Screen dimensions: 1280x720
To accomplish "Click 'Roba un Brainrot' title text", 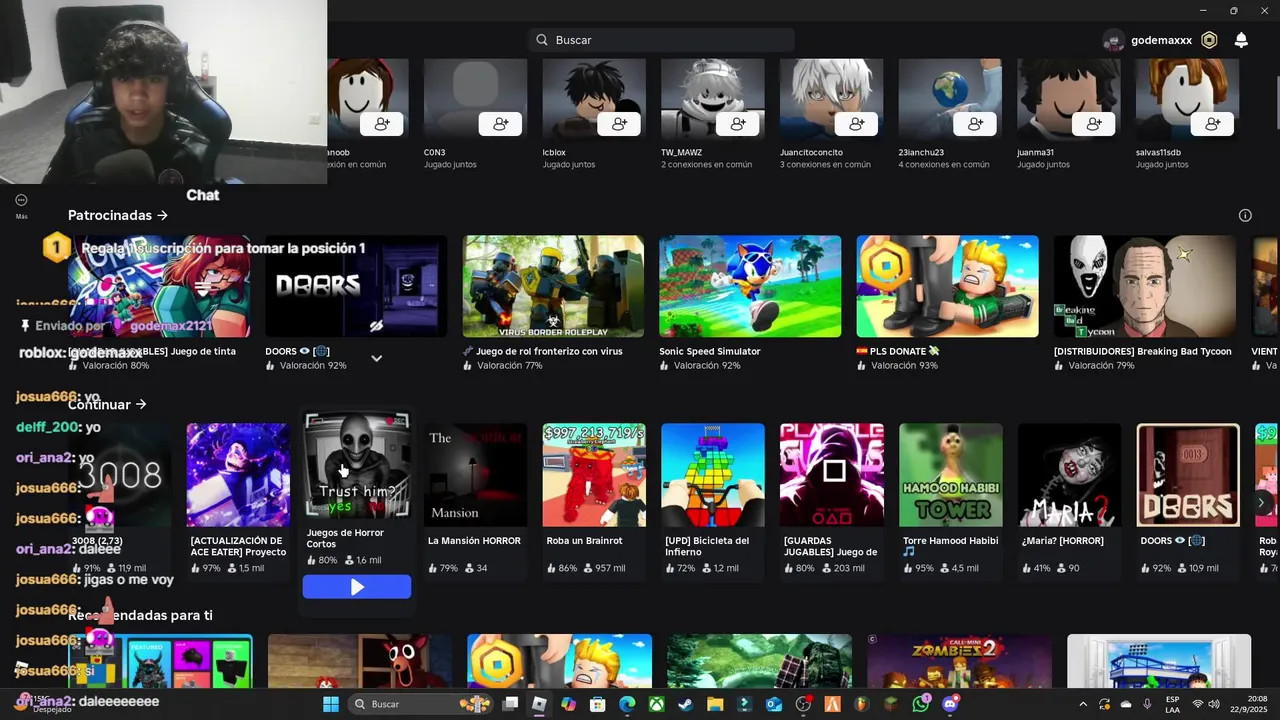I will click(x=584, y=541).
